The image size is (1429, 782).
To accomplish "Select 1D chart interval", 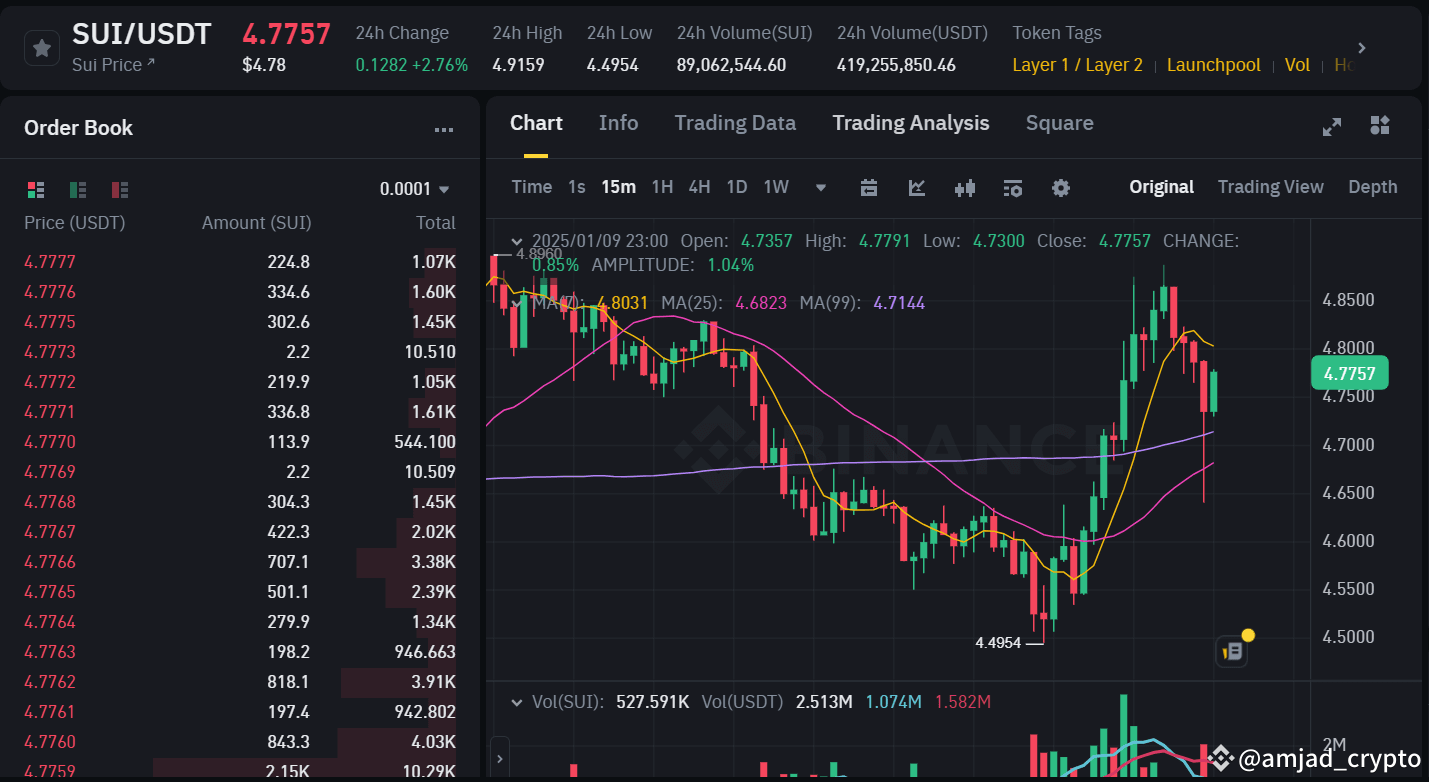I will point(737,187).
